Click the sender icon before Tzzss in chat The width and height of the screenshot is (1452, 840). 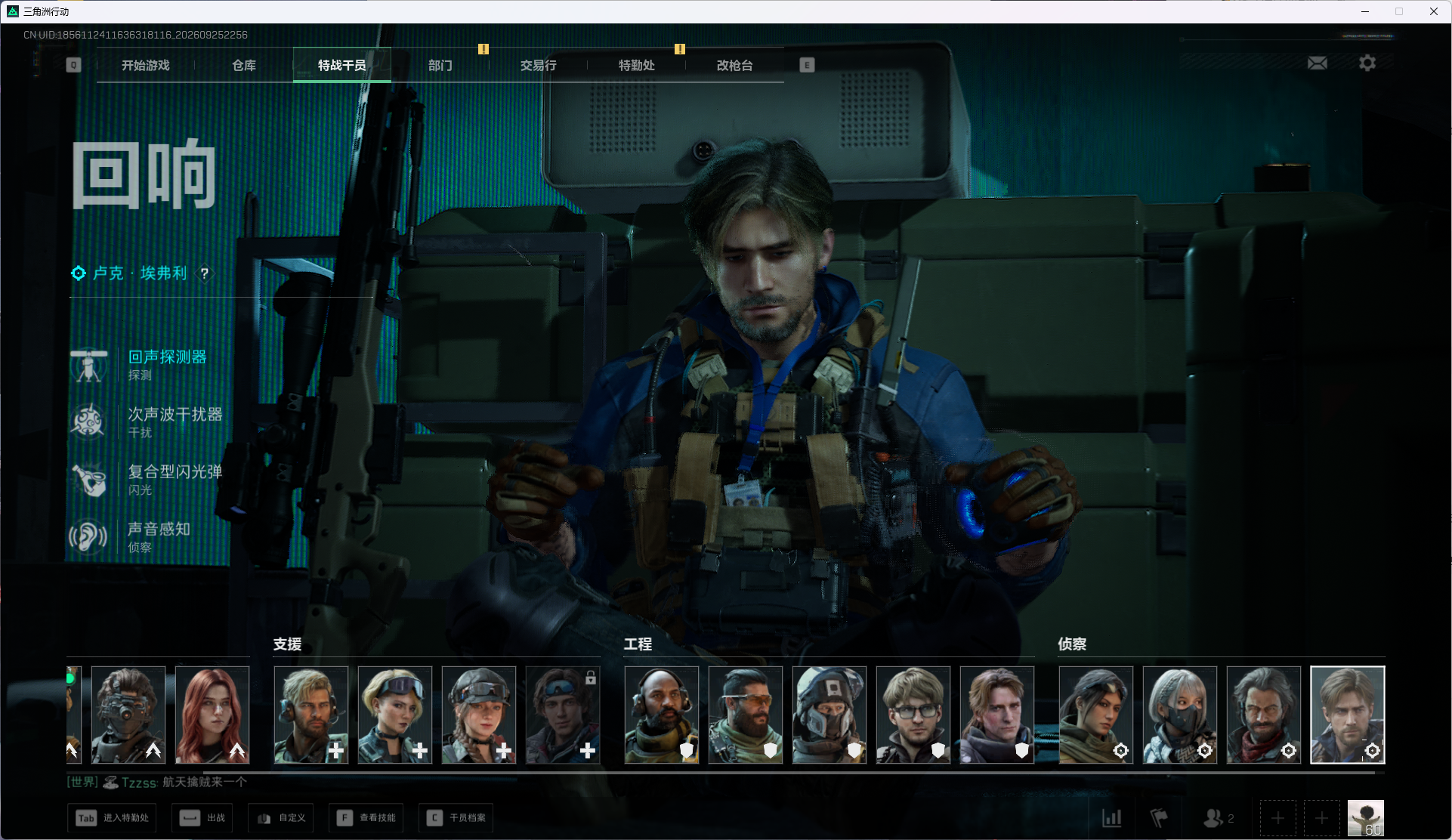(x=110, y=783)
